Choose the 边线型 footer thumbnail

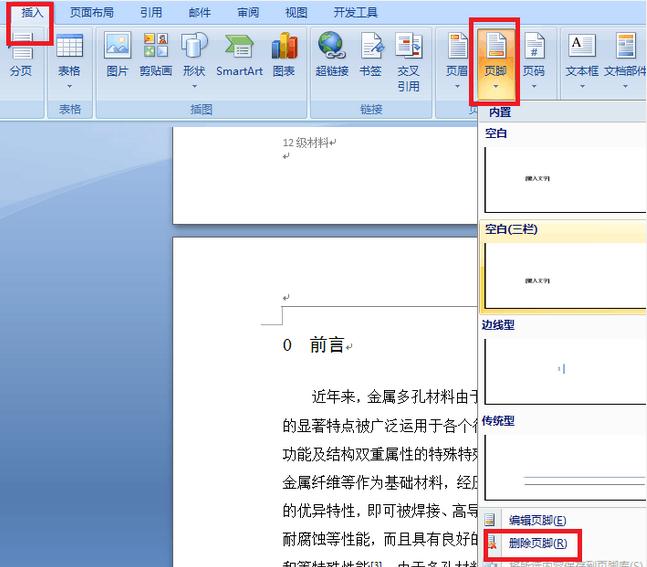tap(565, 371)
